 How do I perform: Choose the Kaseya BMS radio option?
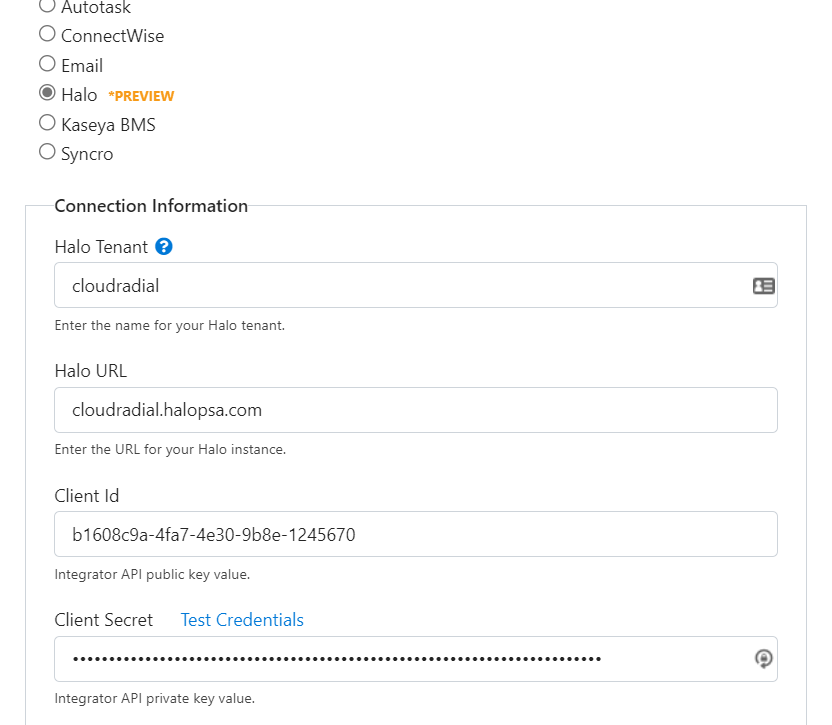(x=47, y=123)
